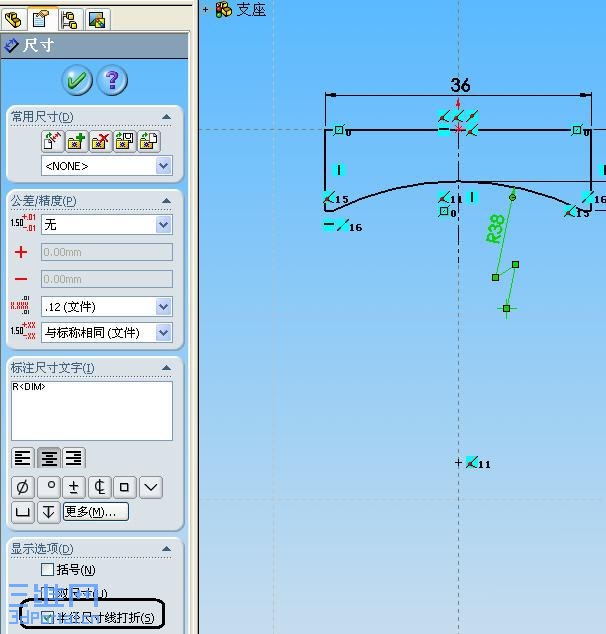Collapse the 标注尺寸文字(I) section
Image resolution: width=606 pixels, height=634 pixels.
(166, 368)
